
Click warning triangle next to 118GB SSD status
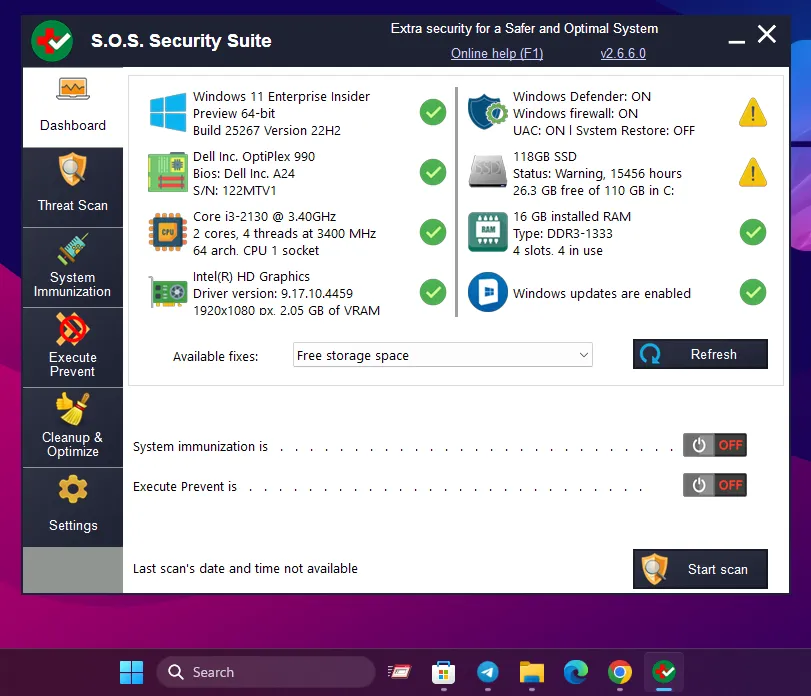click(x=753, y=172)
